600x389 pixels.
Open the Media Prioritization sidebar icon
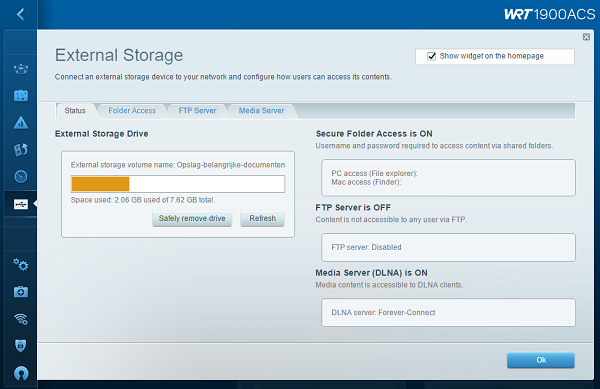(21, 150)
